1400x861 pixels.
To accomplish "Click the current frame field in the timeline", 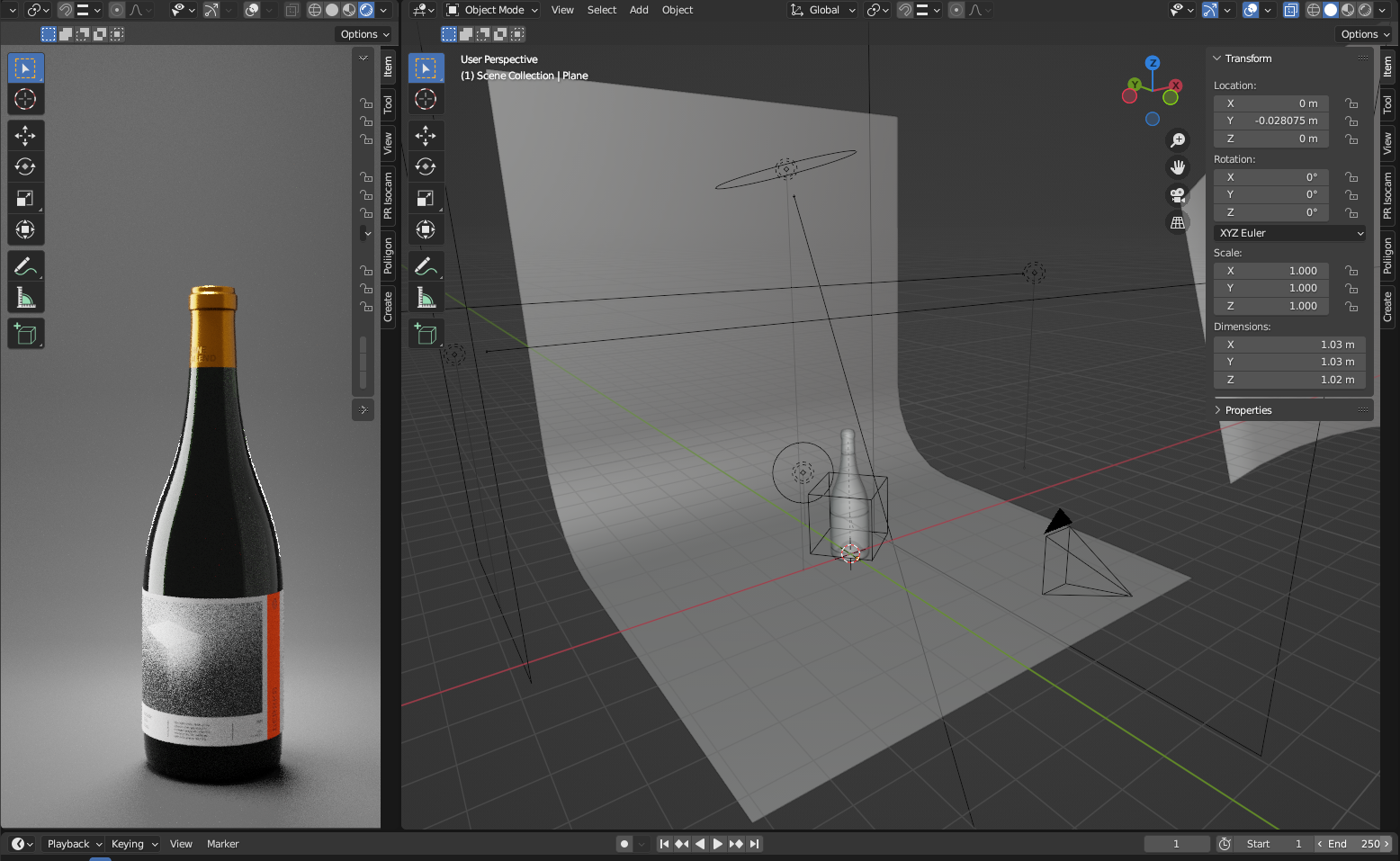I will (x=1176, y=844).
